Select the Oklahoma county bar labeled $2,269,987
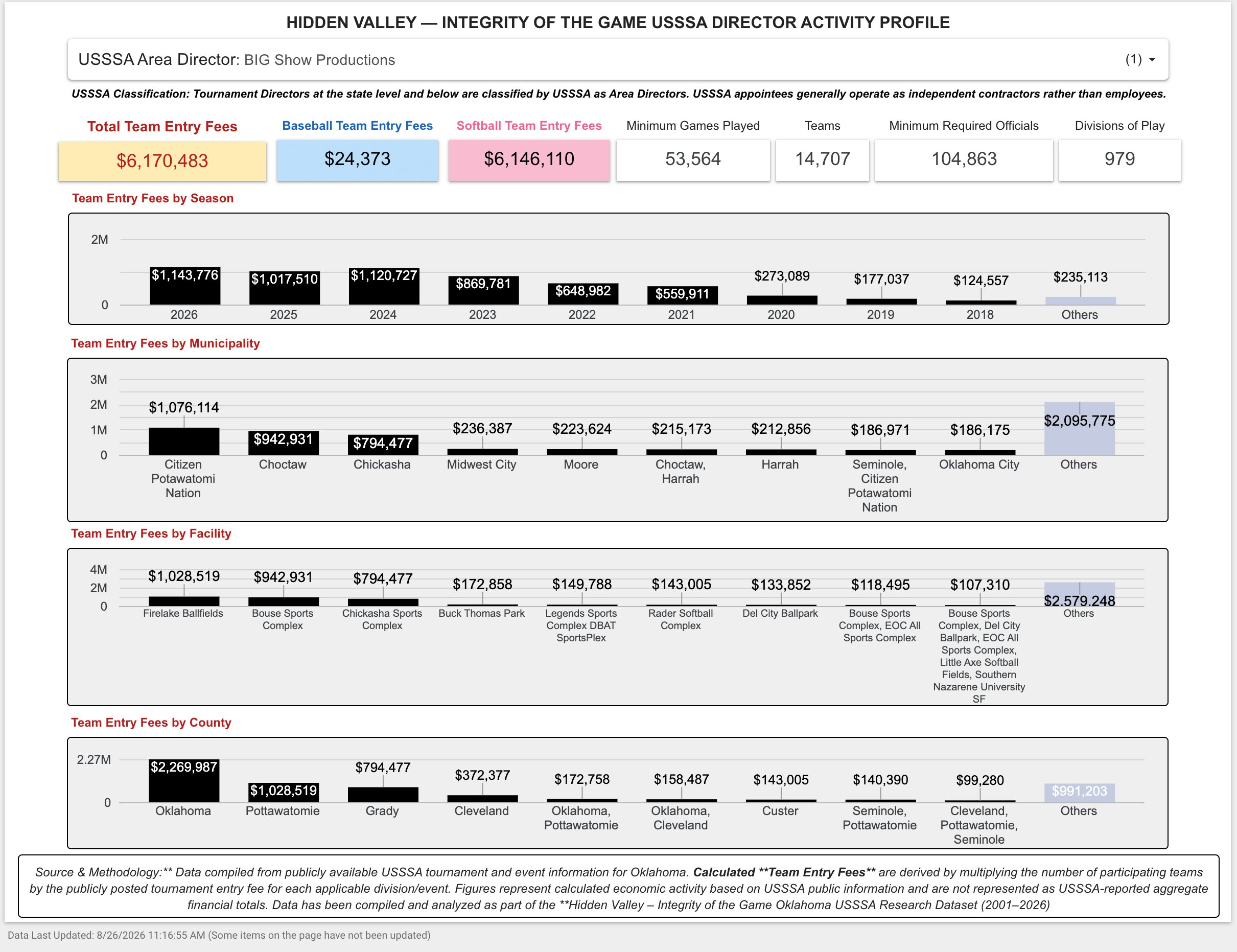 [184, 781]
